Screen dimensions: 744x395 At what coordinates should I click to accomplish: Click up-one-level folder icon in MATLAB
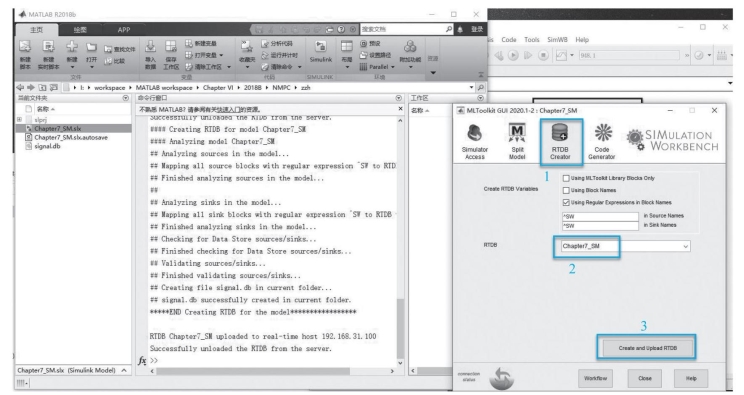[x=42, y=87]
